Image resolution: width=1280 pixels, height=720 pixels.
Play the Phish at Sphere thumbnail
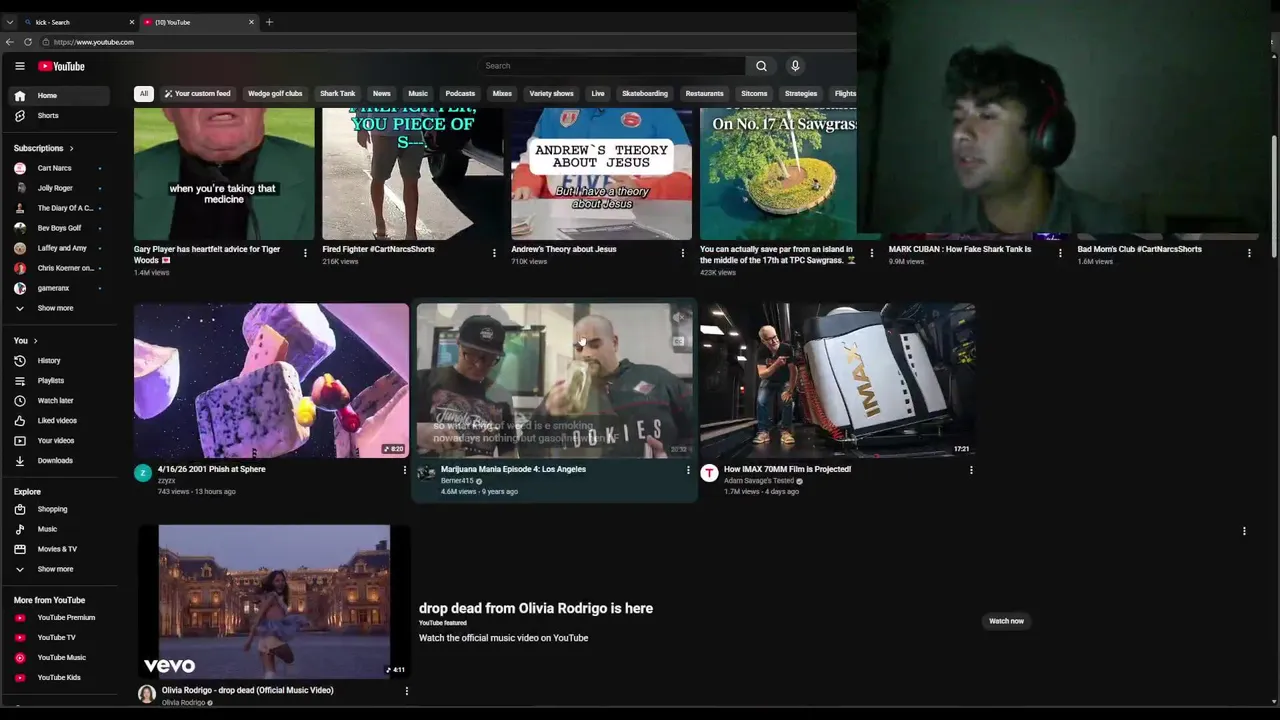271,380
